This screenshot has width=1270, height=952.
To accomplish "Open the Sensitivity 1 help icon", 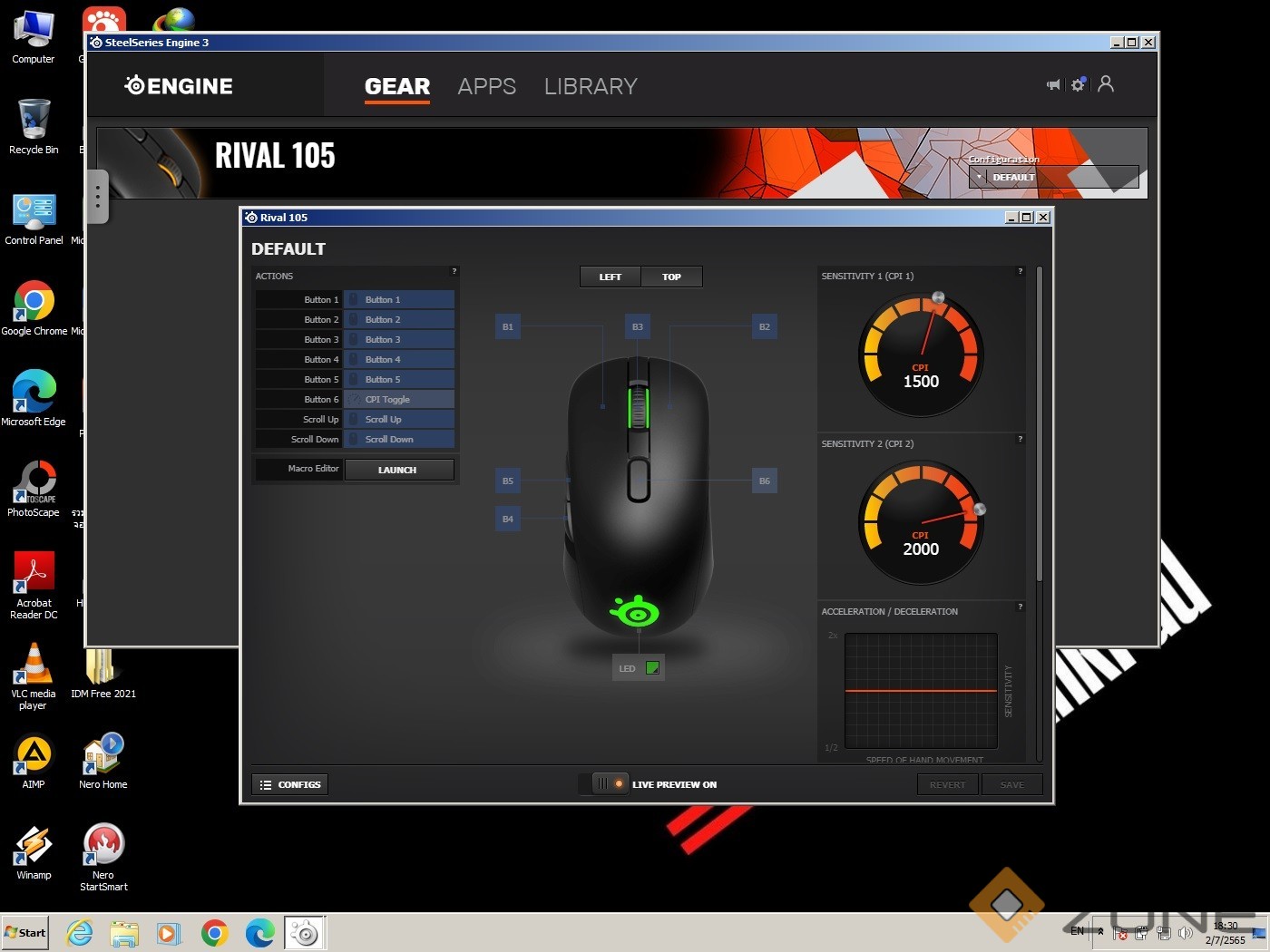I will click(1020, 271).
